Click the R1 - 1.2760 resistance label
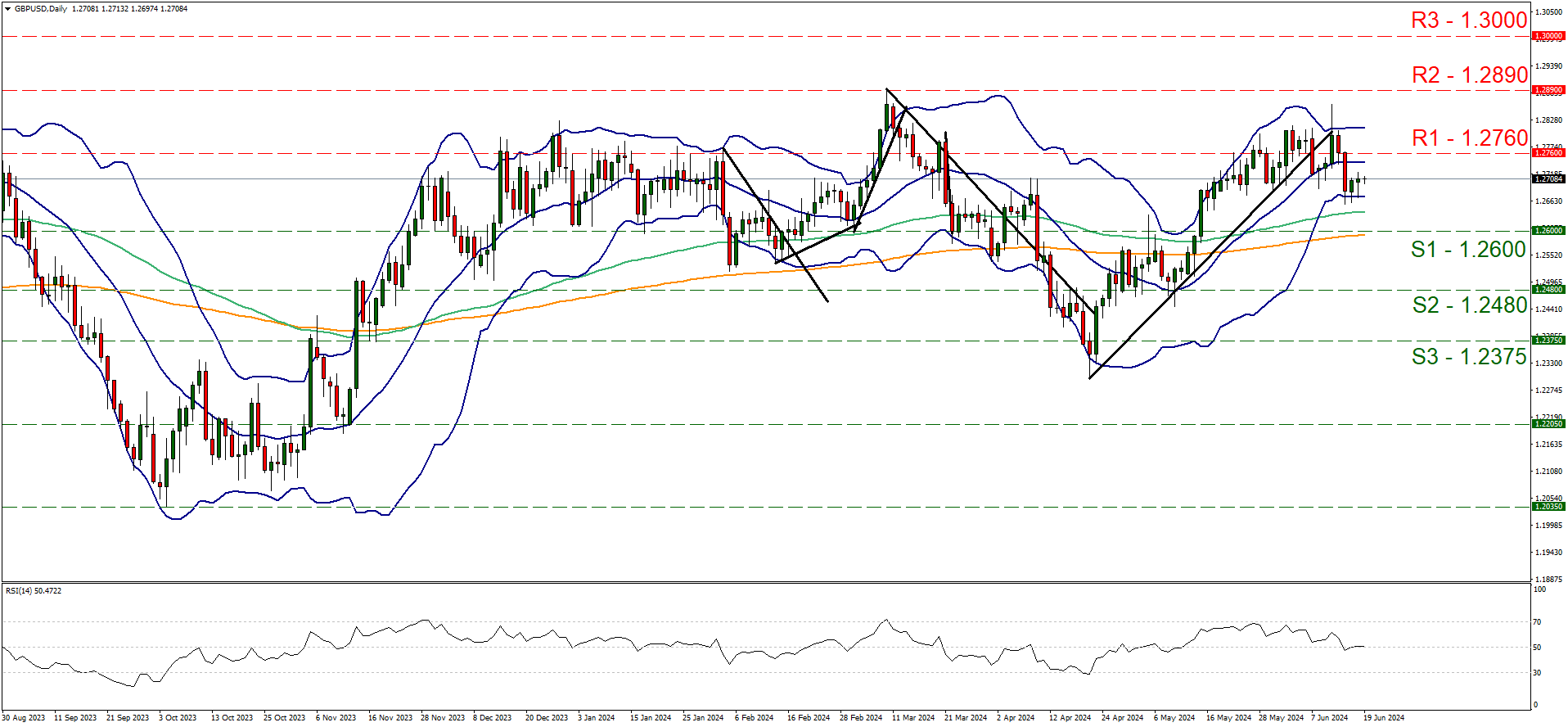 pyautogui.click(x=1469, y=138)
